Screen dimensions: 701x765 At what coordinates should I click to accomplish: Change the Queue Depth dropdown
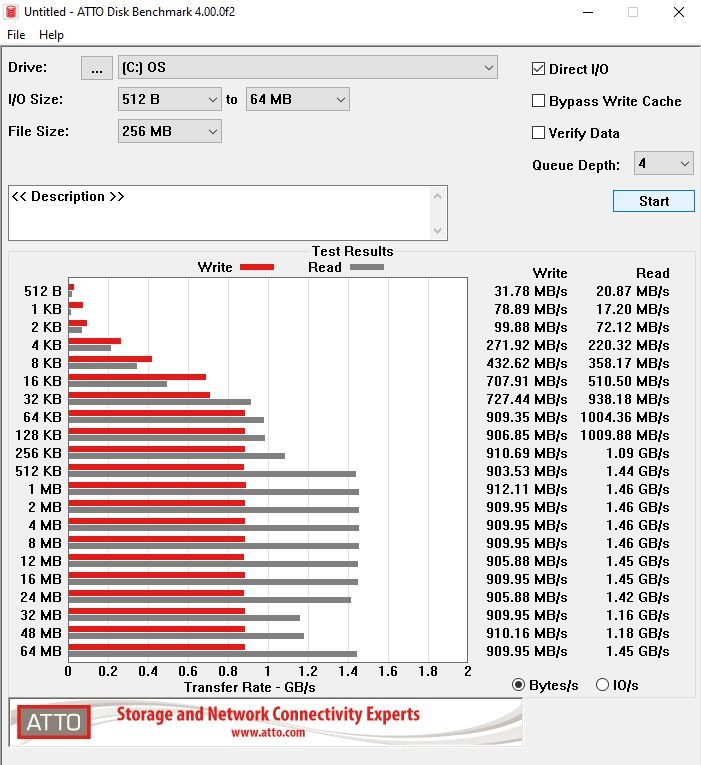tap(664, 164)
